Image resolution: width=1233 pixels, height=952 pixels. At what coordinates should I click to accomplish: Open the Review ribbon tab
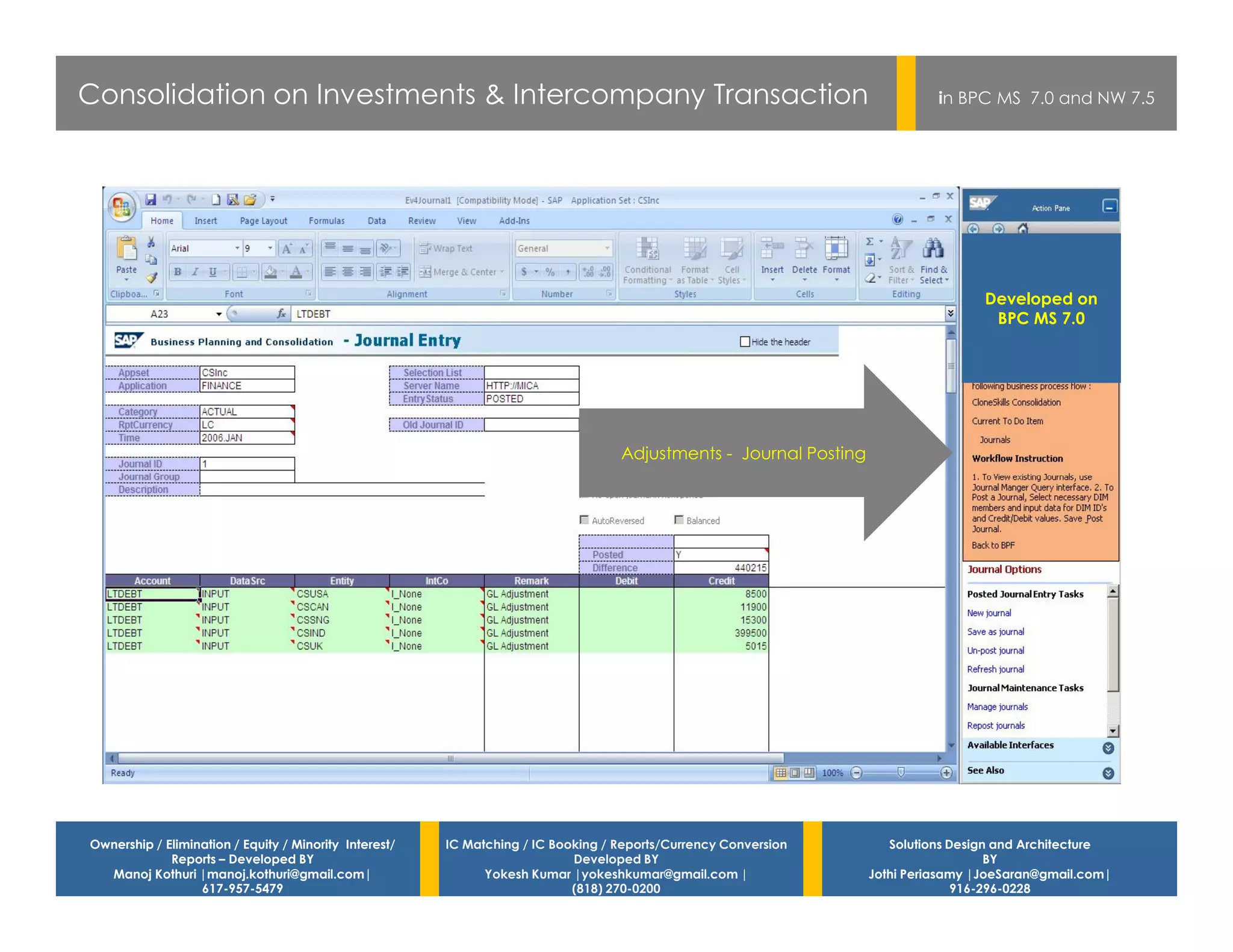pyautogui.click(x=421, y=221)
